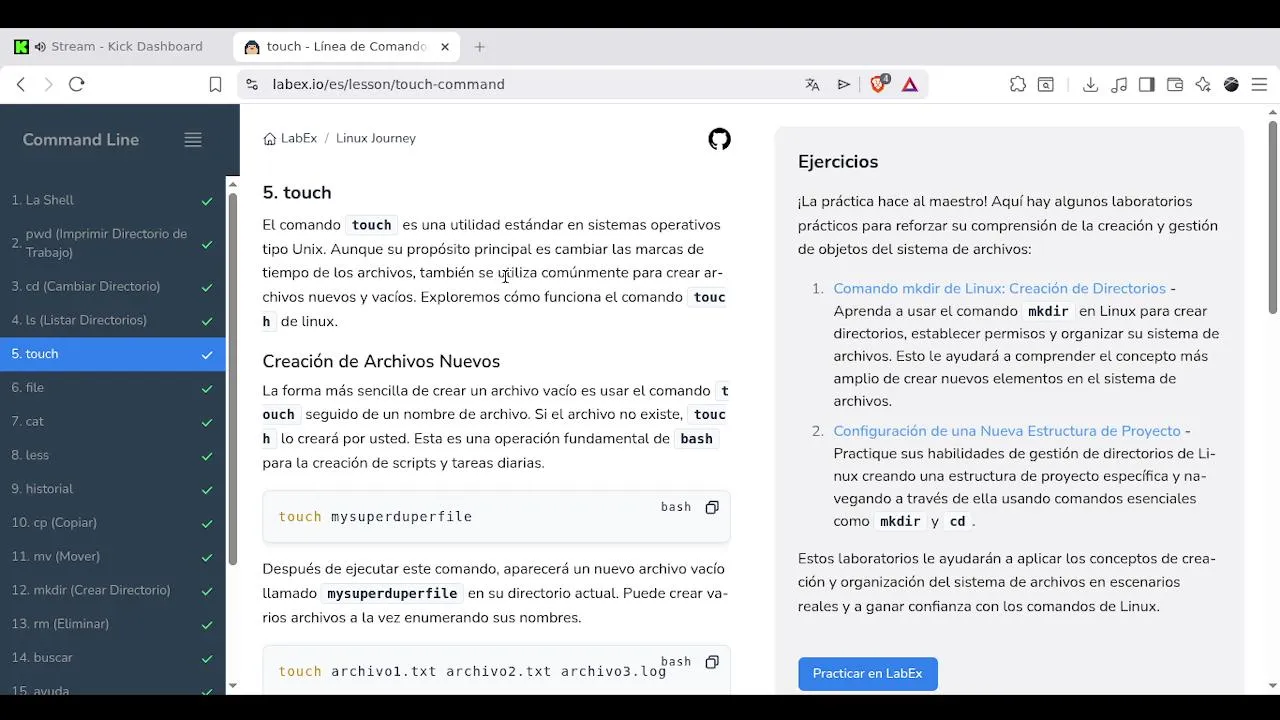The height and width of the screenshot is (720, 1280).
Task: Switch to Stream - Kick Dashboard tab
Action: point(116,47)
